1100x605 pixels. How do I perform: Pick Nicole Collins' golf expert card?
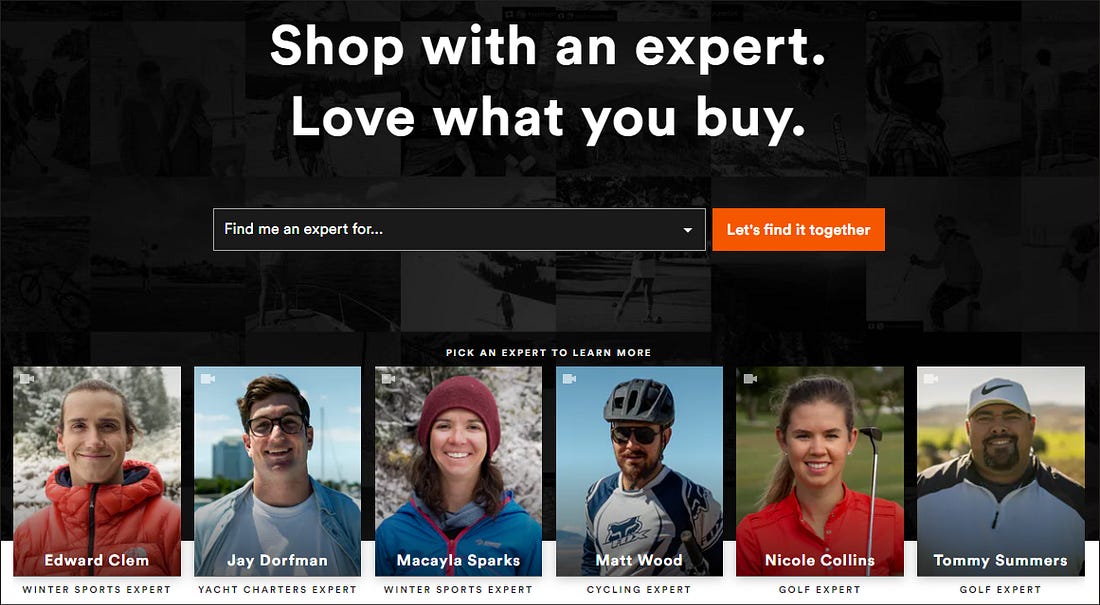[820, 471]
